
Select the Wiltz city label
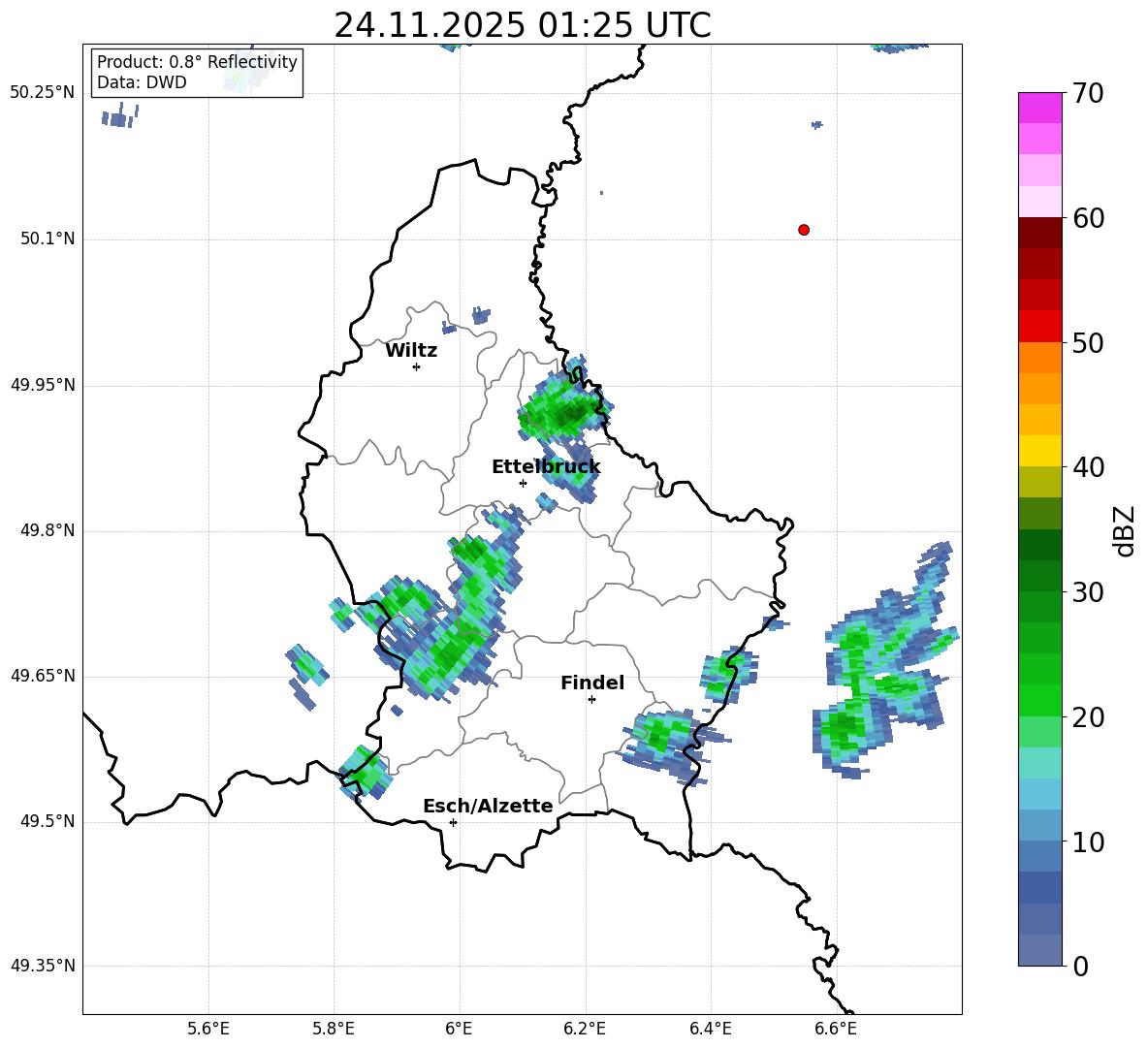[411, 351]
